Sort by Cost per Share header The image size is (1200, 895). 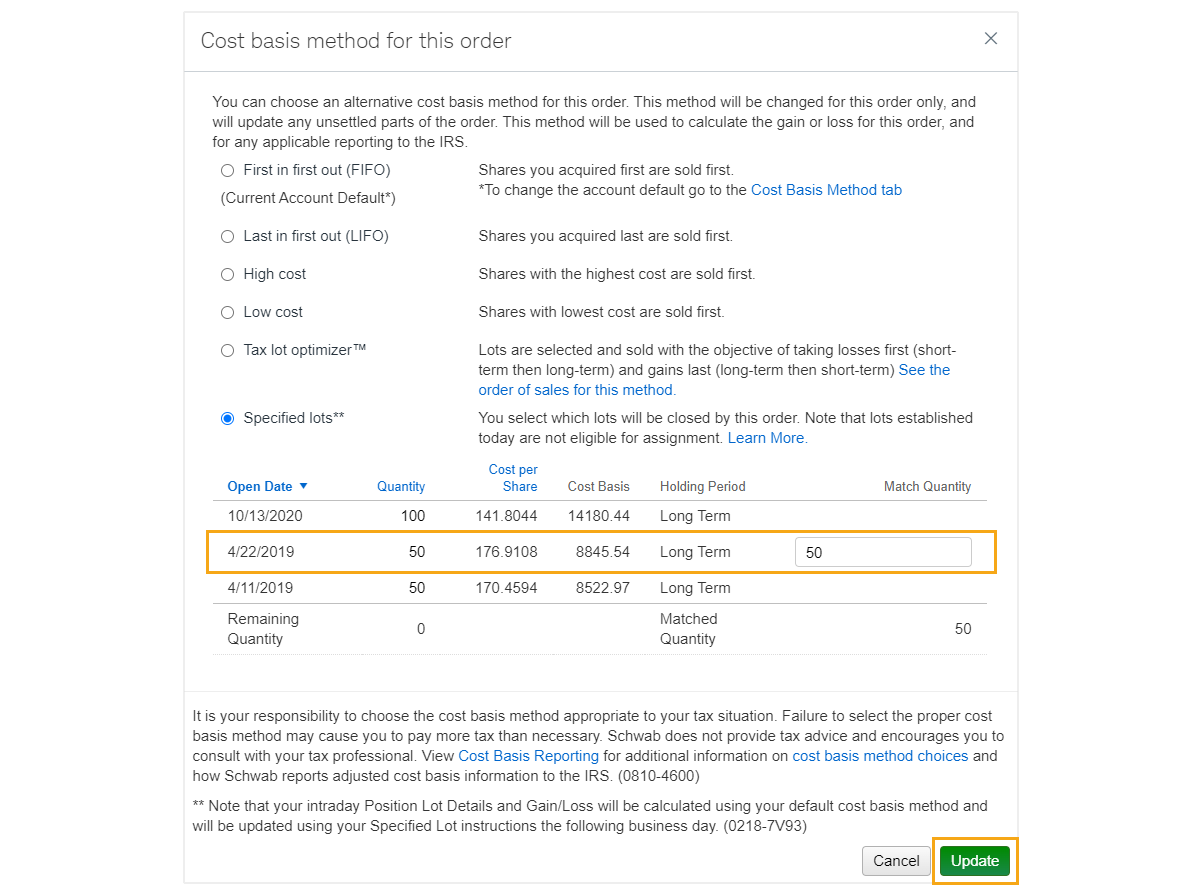[x=513, y=478]
